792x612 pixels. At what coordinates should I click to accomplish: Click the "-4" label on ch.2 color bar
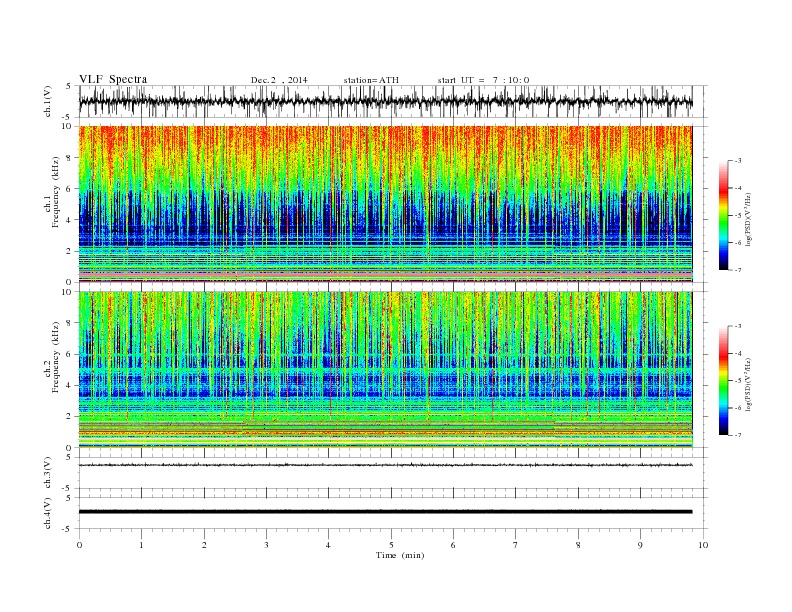pos(737,353)
